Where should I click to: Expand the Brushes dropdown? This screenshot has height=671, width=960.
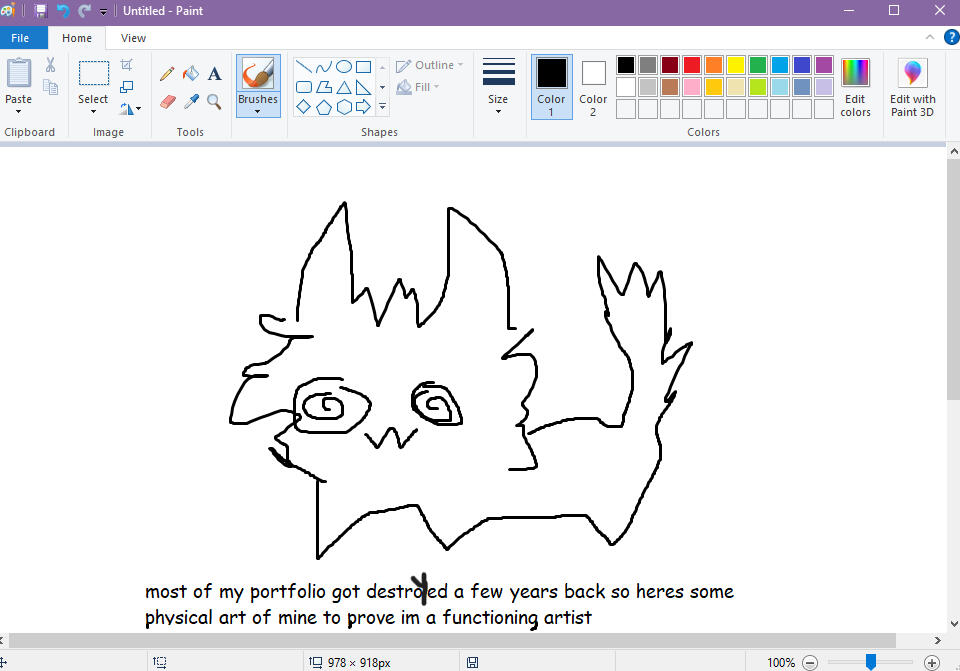click(x=258, y=110)
